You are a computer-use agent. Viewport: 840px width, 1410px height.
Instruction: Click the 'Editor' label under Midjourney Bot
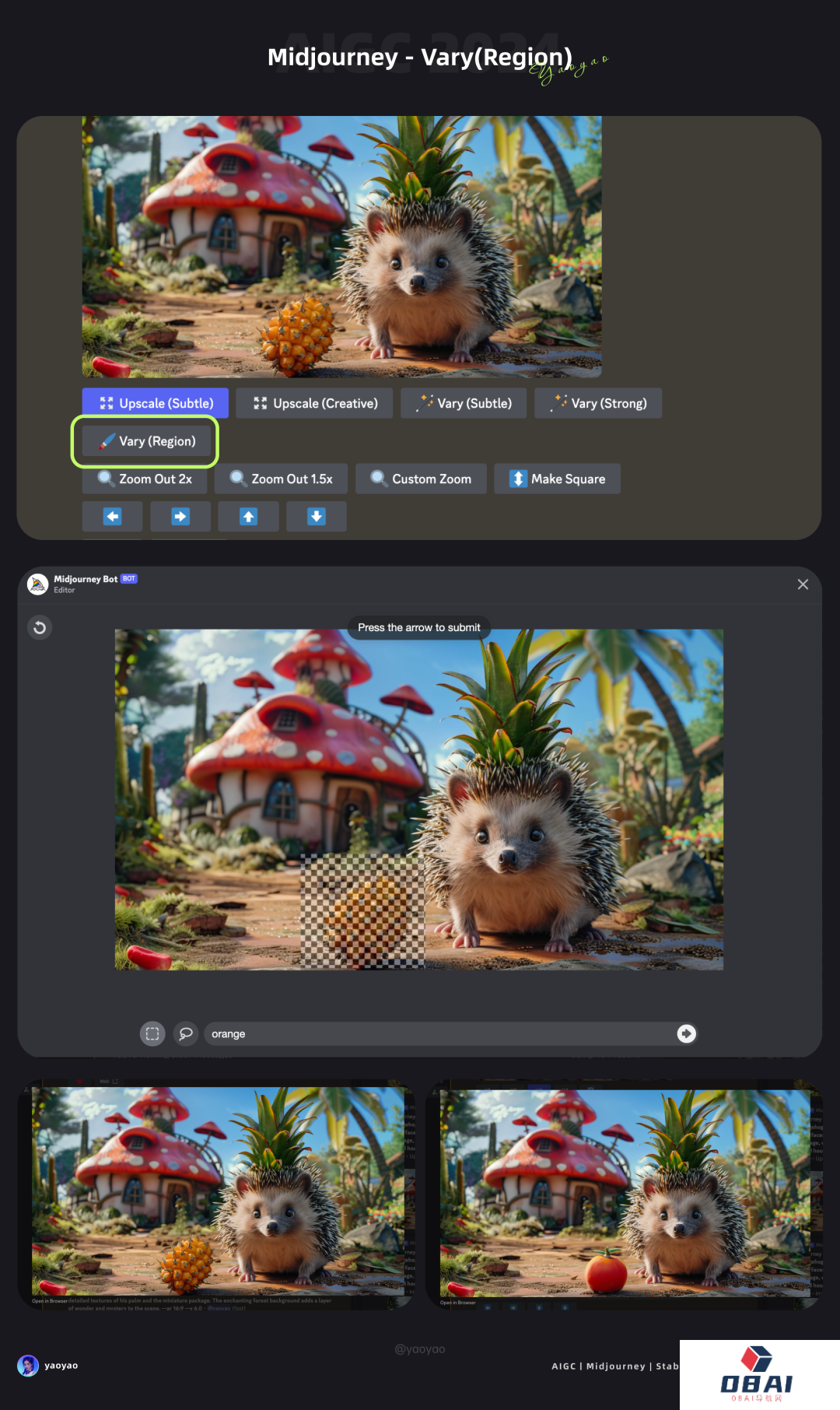[x=65, y=590]
